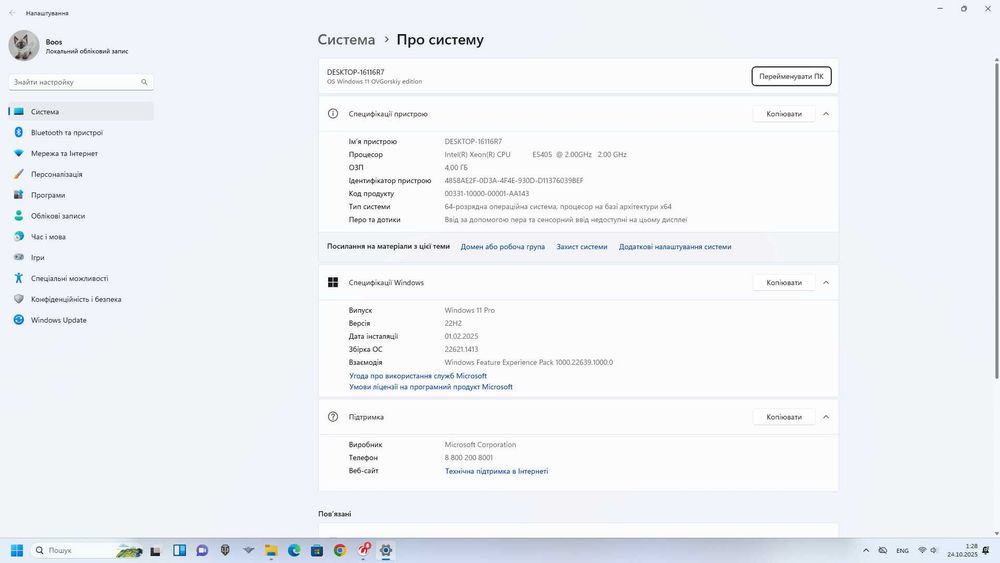Copy Windows specifications with Копіювати
1000x563 pixels.
[x=784, y=282]
